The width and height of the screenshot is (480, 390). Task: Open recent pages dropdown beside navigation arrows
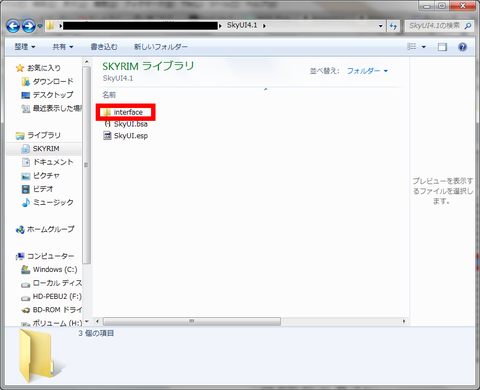(x=40, y=26)
